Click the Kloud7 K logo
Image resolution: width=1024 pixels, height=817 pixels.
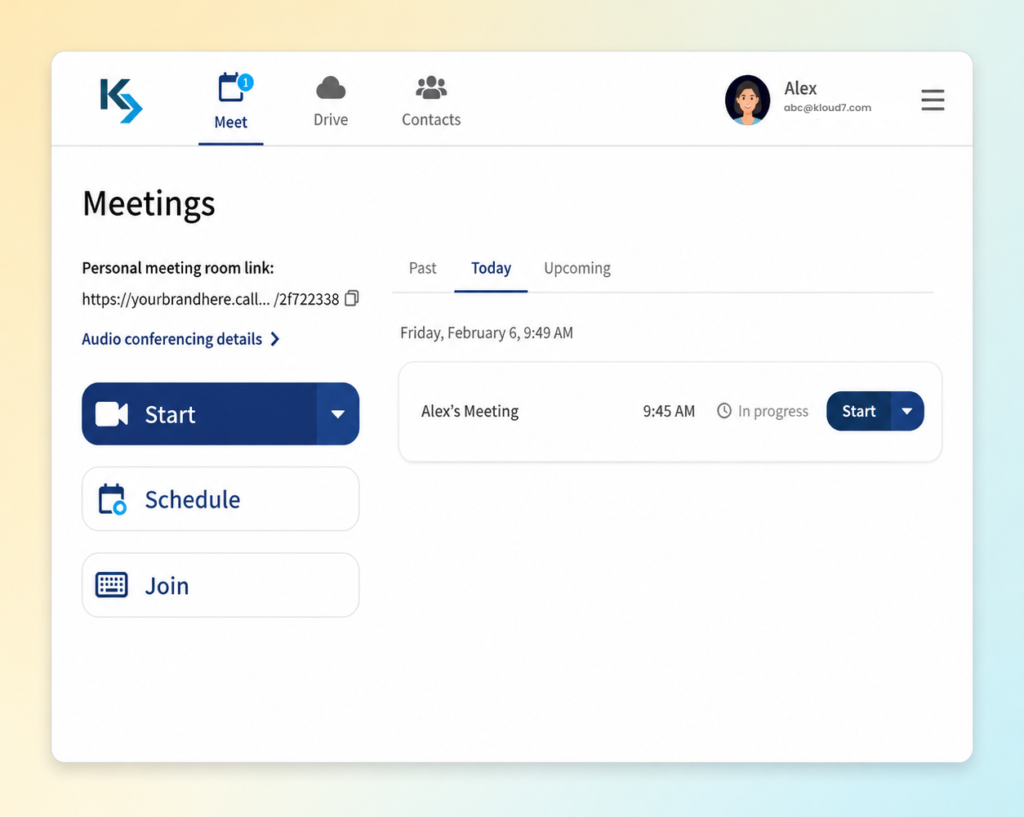coord(121,100)
